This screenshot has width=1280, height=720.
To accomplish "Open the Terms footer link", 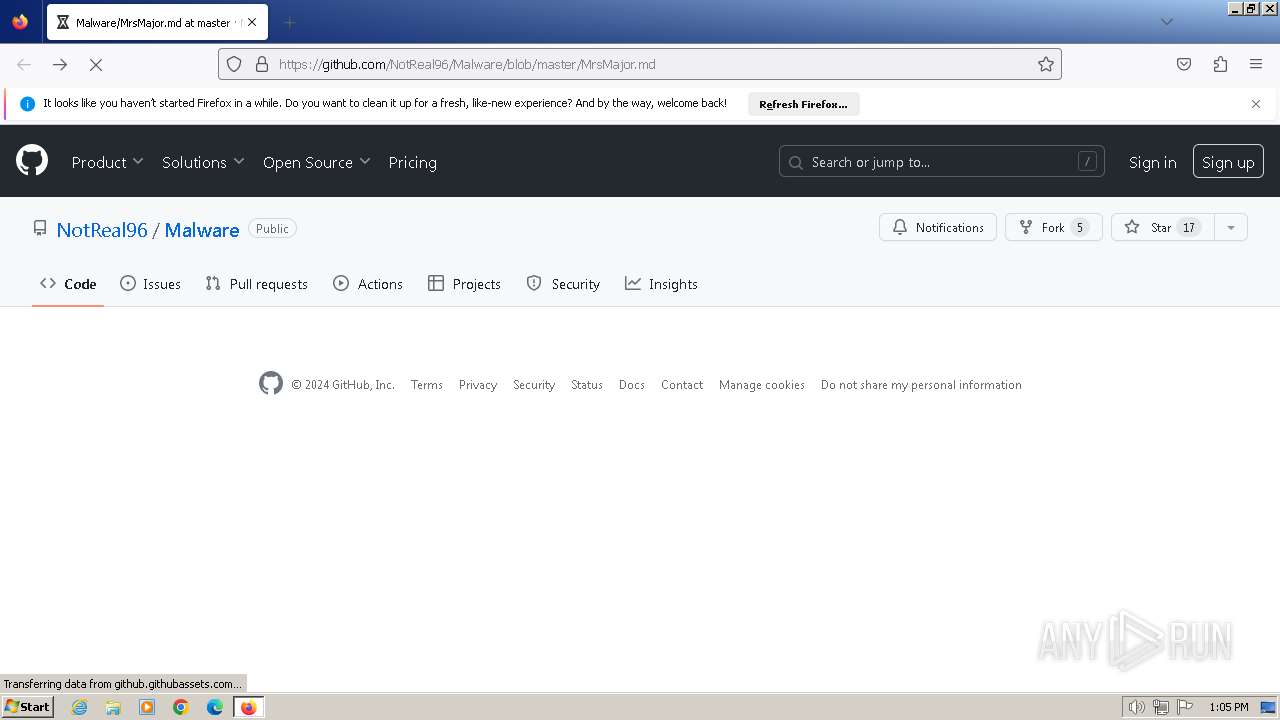I will [426, 385].
